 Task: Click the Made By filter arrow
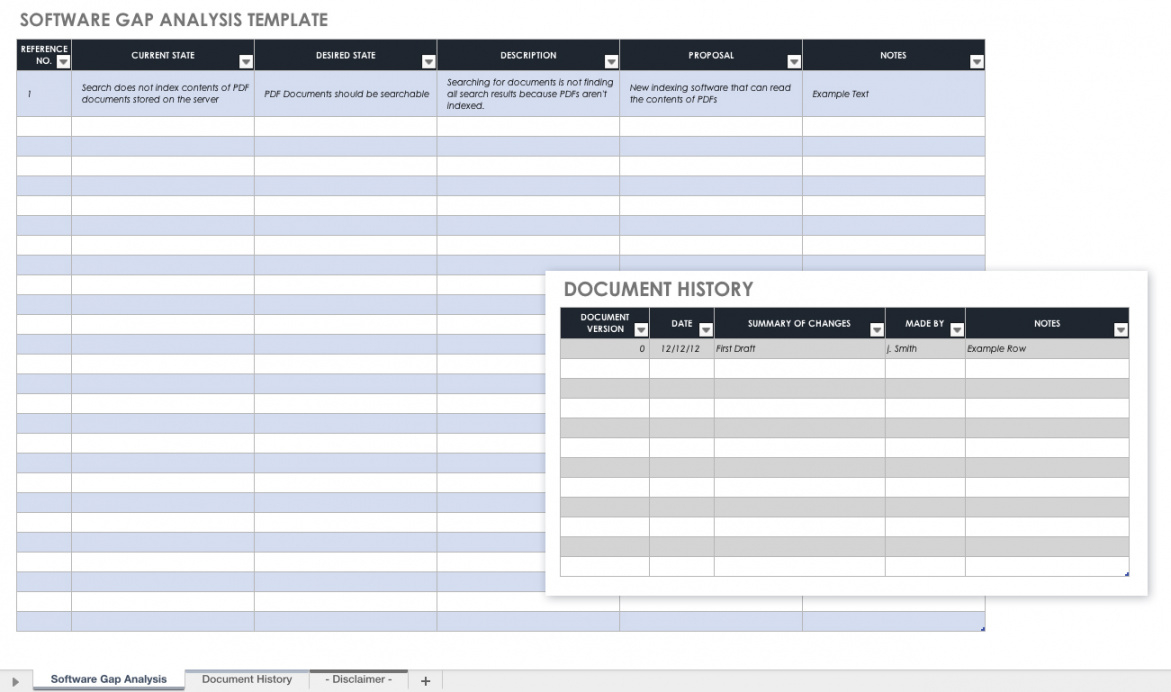point(957,330)
